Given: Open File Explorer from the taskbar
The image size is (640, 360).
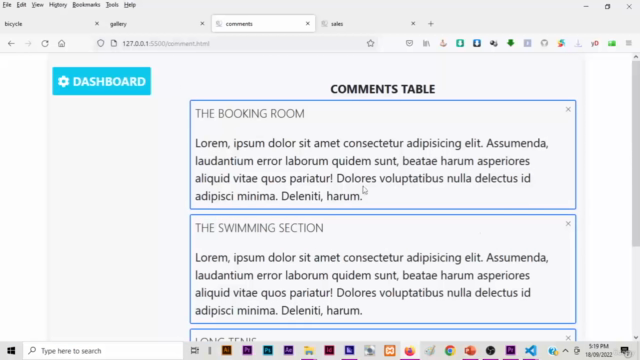Looking at the screenshot, I should coord(309,350).
